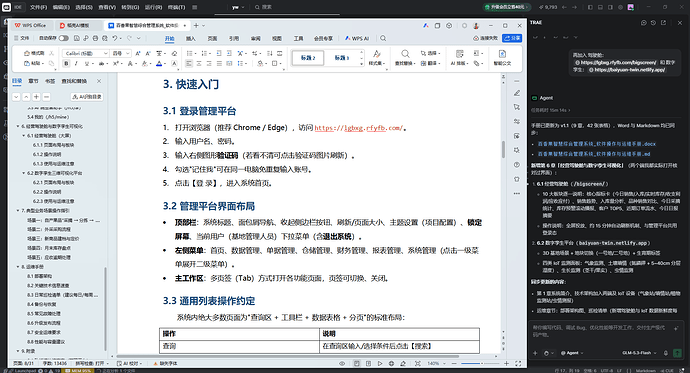This screenshot has height=373, width=690.
Task: Click the 智能公文 tool icon
Action: coord(502,58)
